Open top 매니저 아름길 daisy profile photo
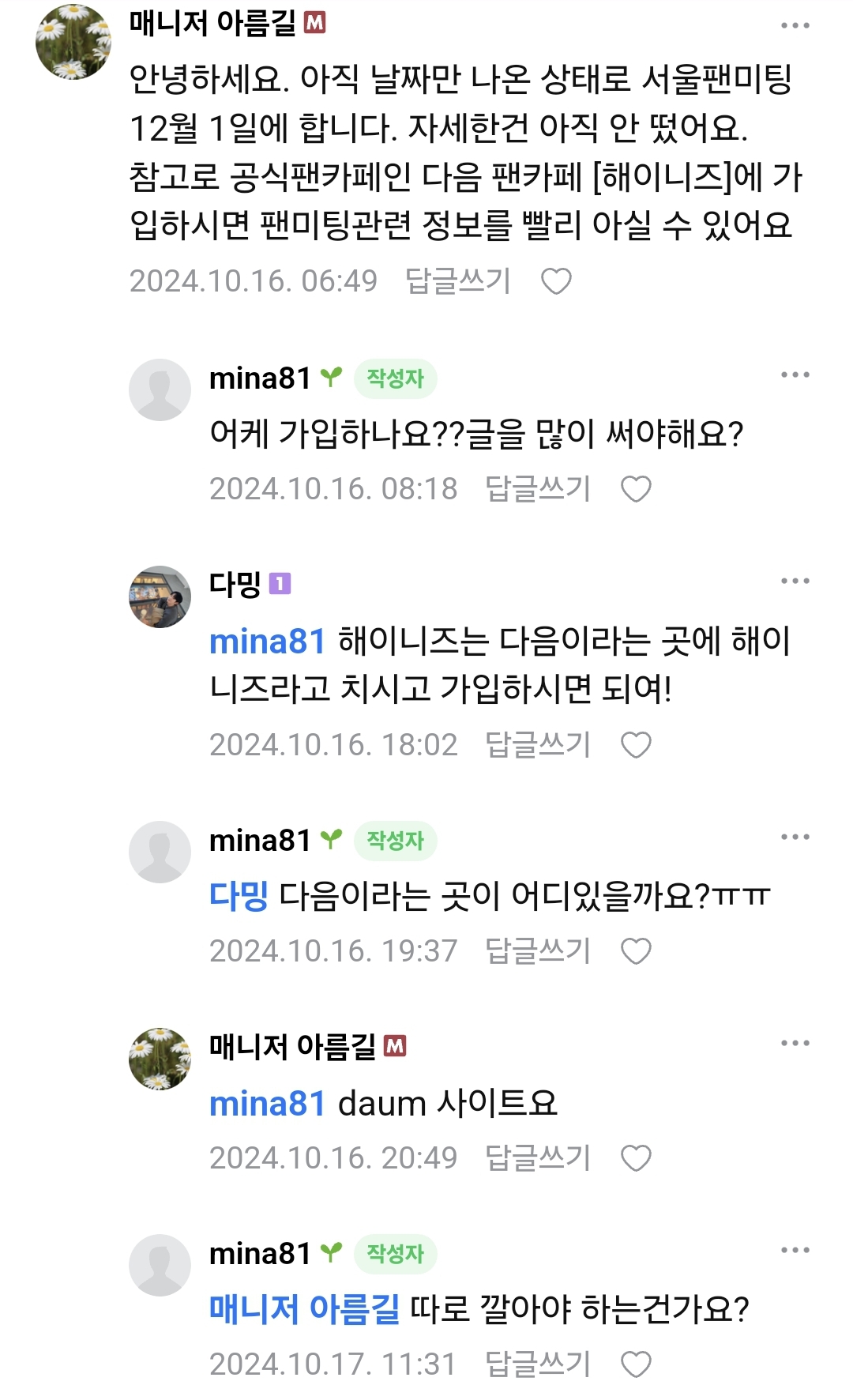The height and width of the screenshot is (1400, 853). coord(73,42)
